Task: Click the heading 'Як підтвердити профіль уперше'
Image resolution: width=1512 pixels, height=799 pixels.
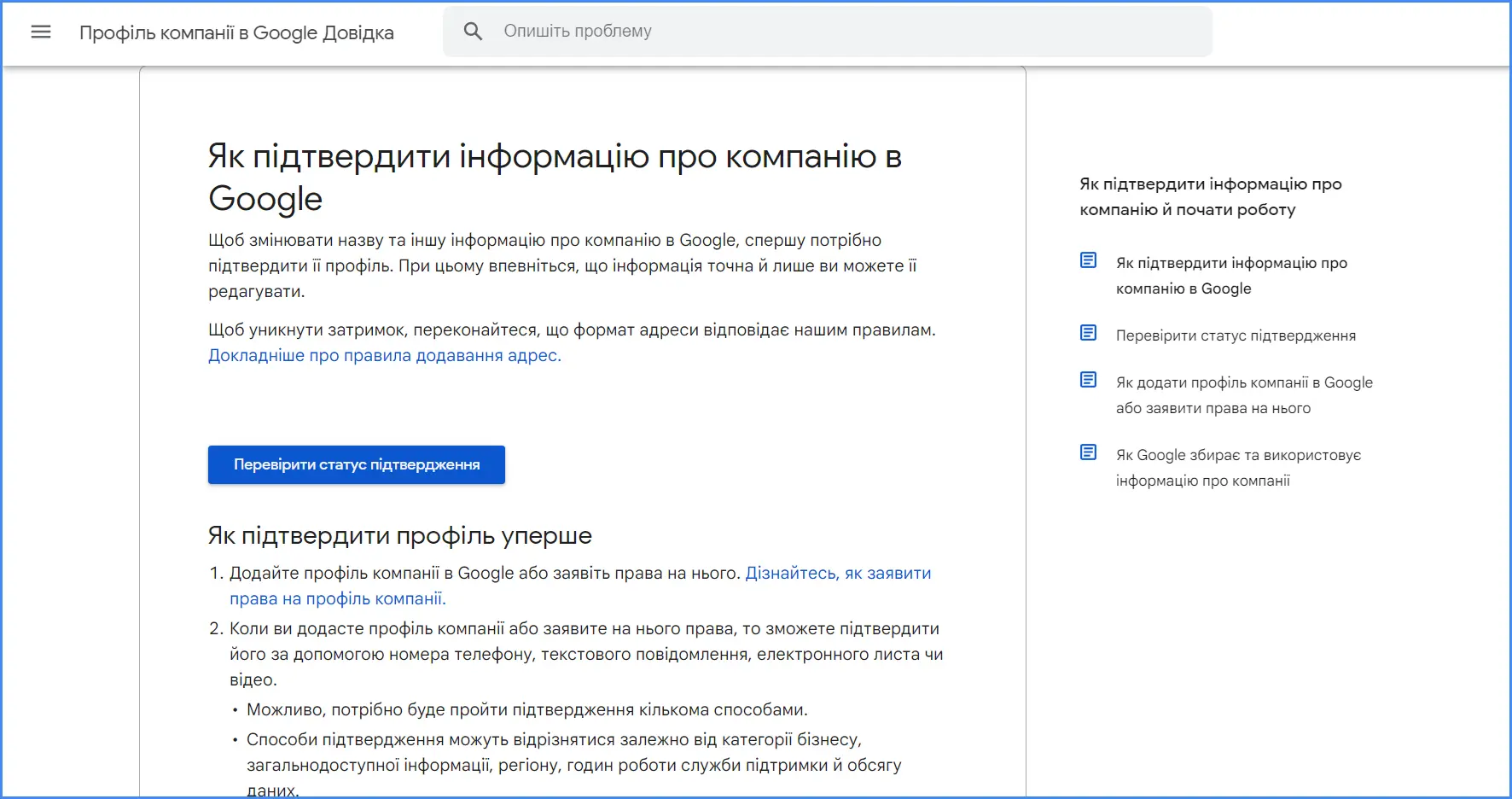Action: [x=400, y=535]
